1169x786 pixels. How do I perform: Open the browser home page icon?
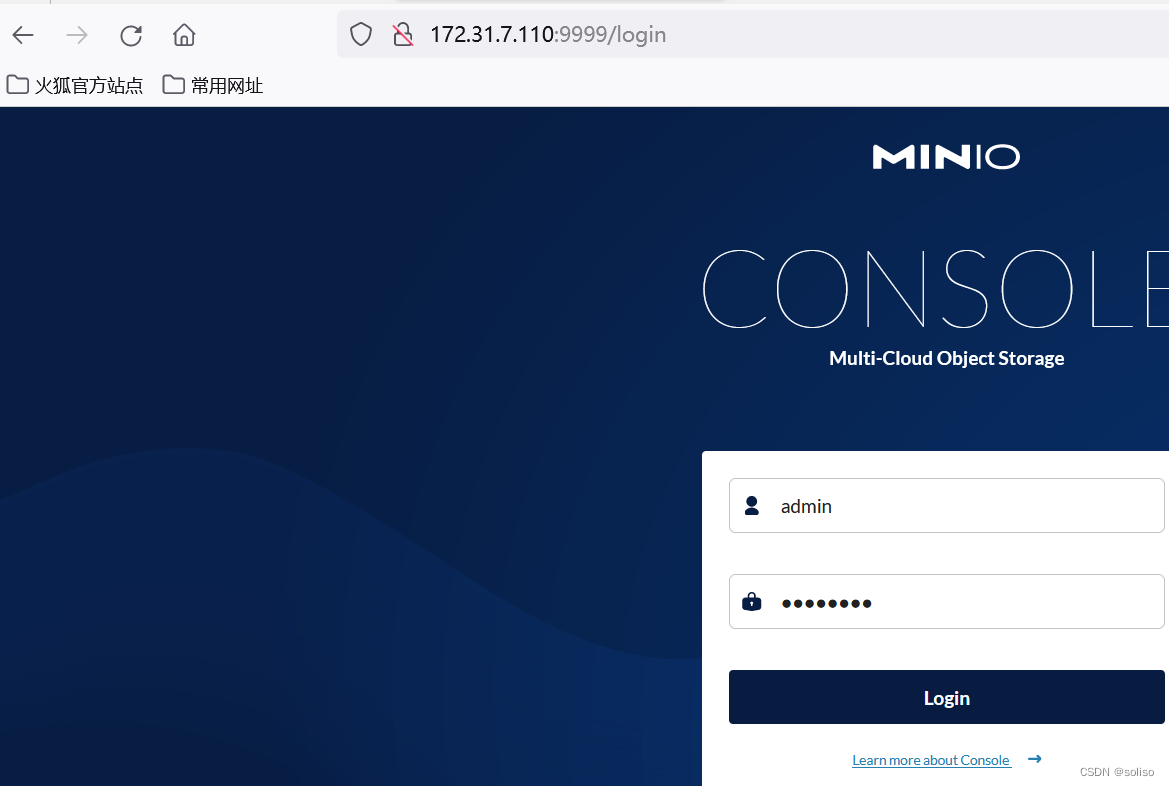184,35
